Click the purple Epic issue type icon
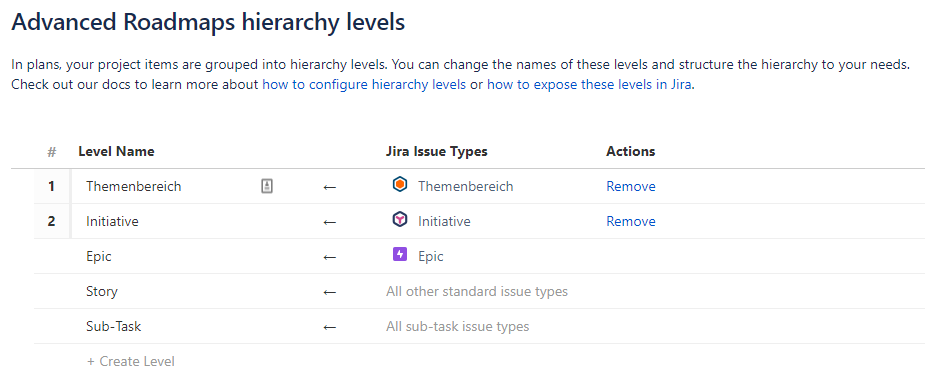Image resolution: width=925 pixels, height=390 pixels. [400, 255]
